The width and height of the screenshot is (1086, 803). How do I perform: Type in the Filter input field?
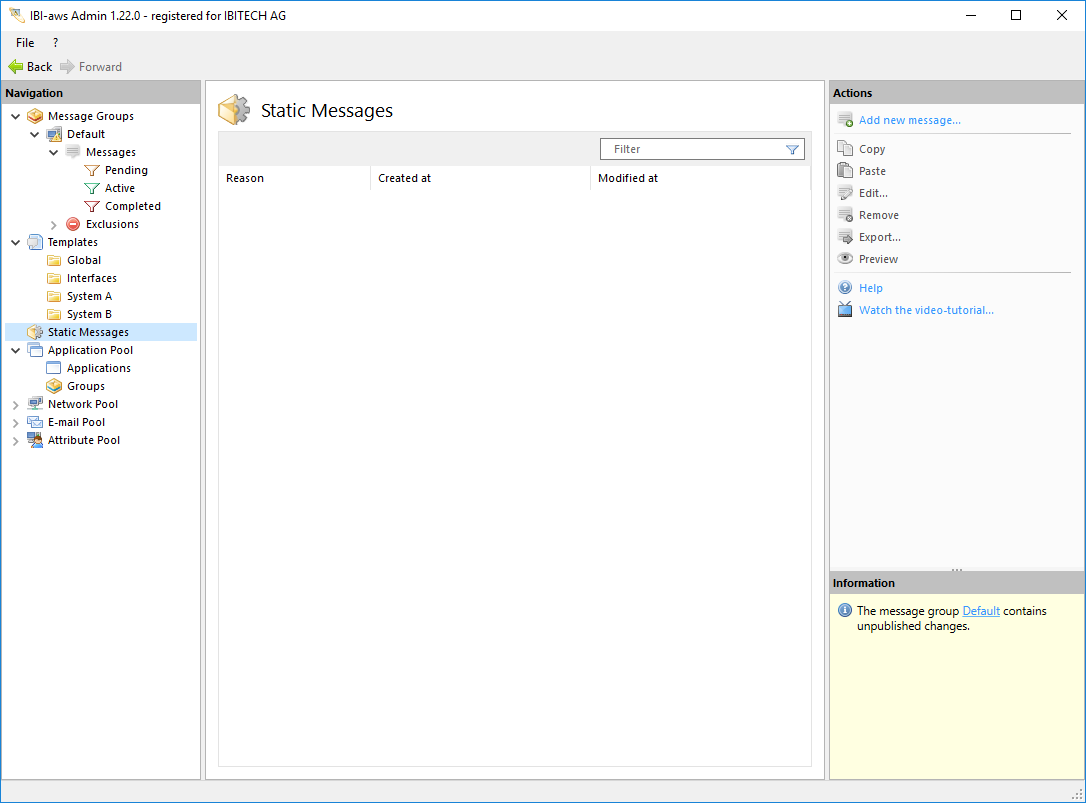(690, 149)
